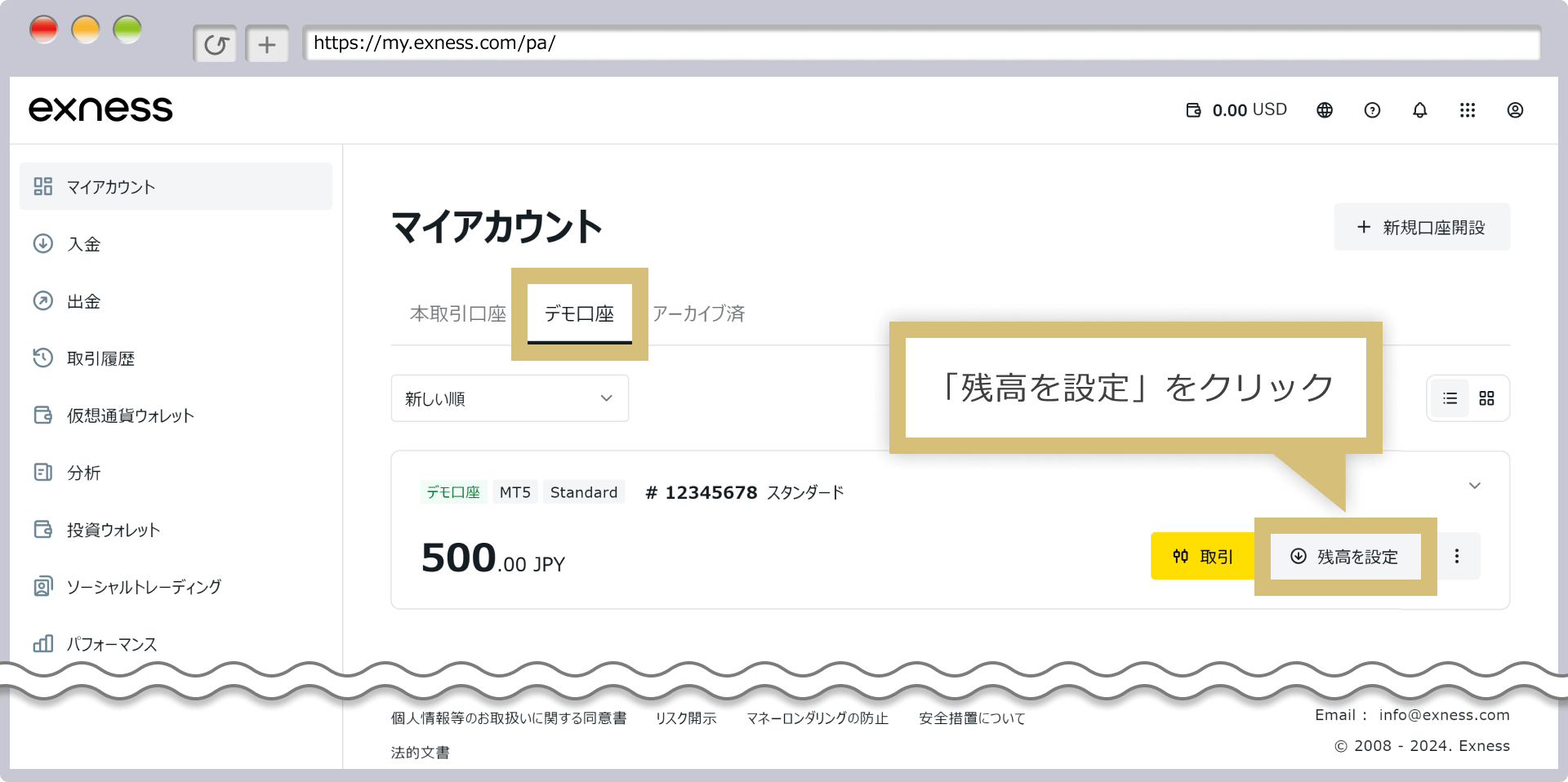Image resolution: width=1568 pixels, height=782 pixels.
Task: Click the 500.00 JPY balance
Action: click(493, 558)
